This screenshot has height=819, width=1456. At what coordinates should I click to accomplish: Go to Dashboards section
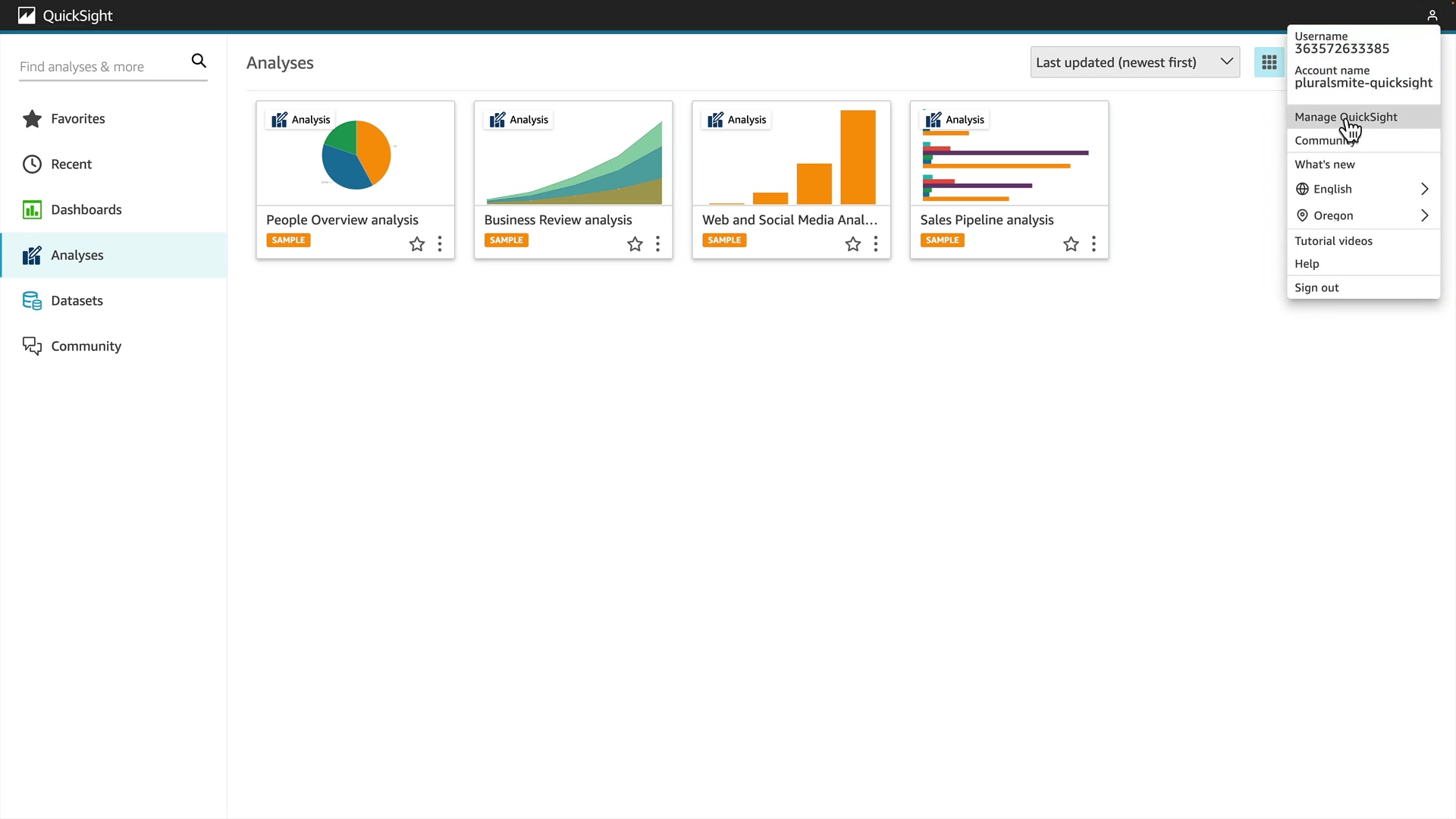pos(86,210)
